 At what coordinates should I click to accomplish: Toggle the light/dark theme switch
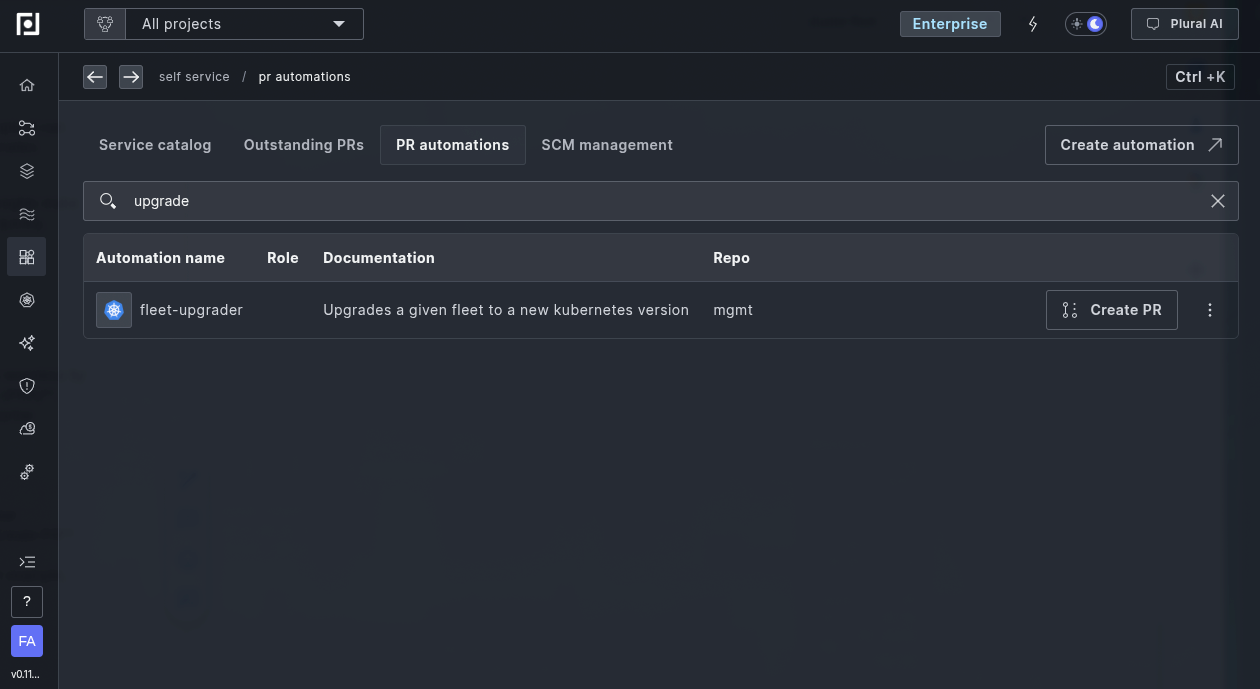click(x=1086, y=24)
